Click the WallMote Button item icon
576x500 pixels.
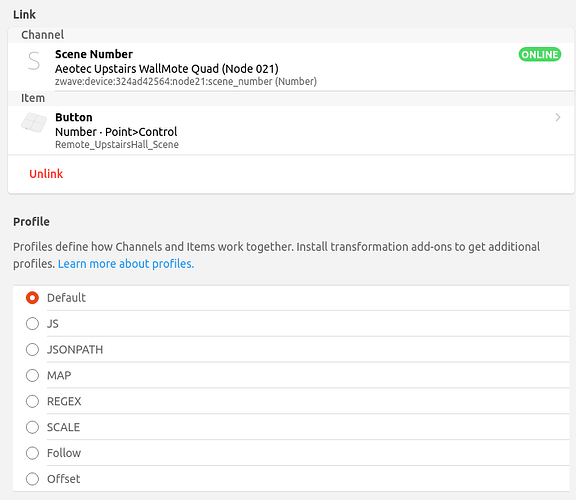[x=34, y=123]
